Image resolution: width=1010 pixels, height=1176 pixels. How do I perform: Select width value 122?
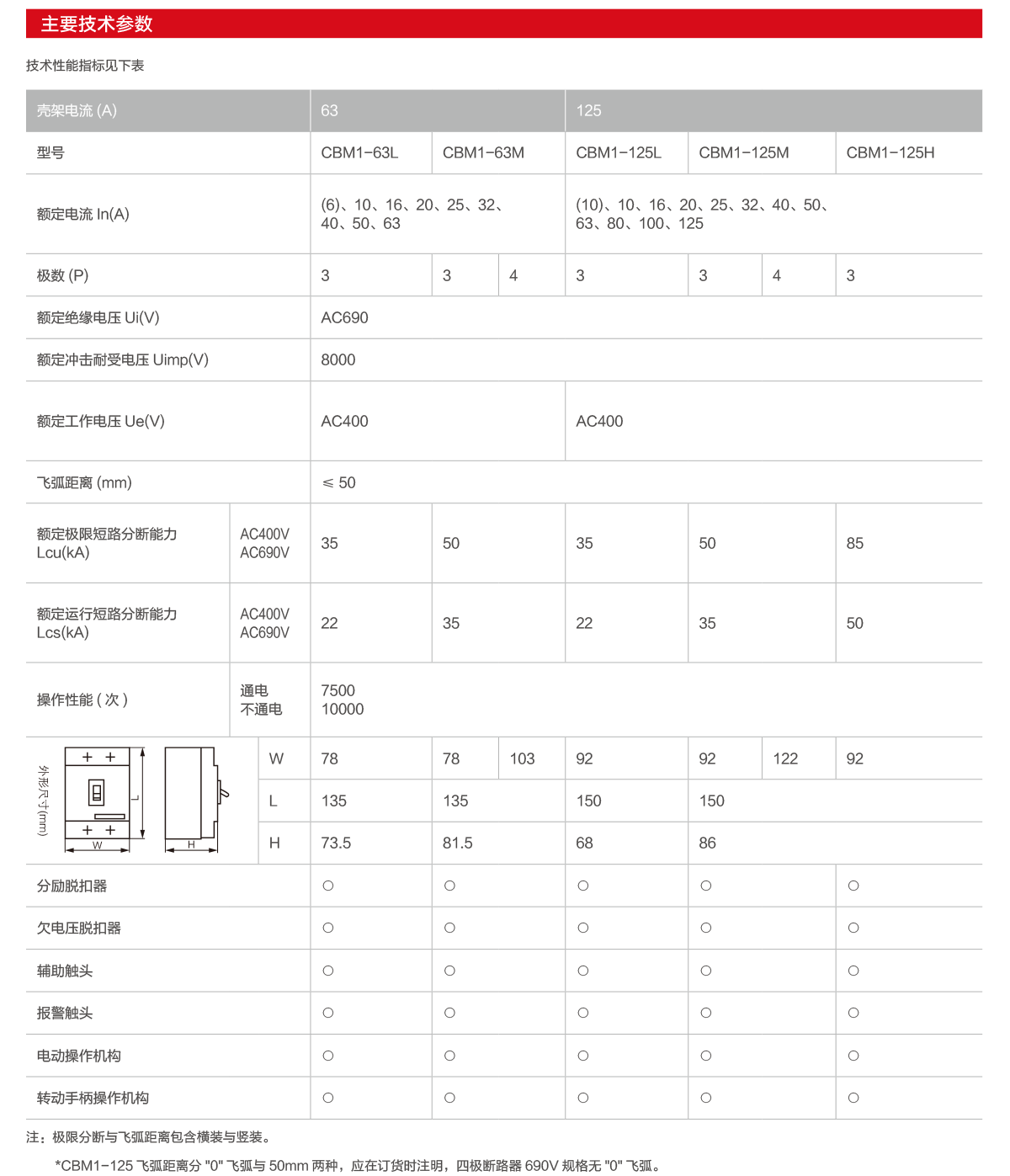(785, 758)
